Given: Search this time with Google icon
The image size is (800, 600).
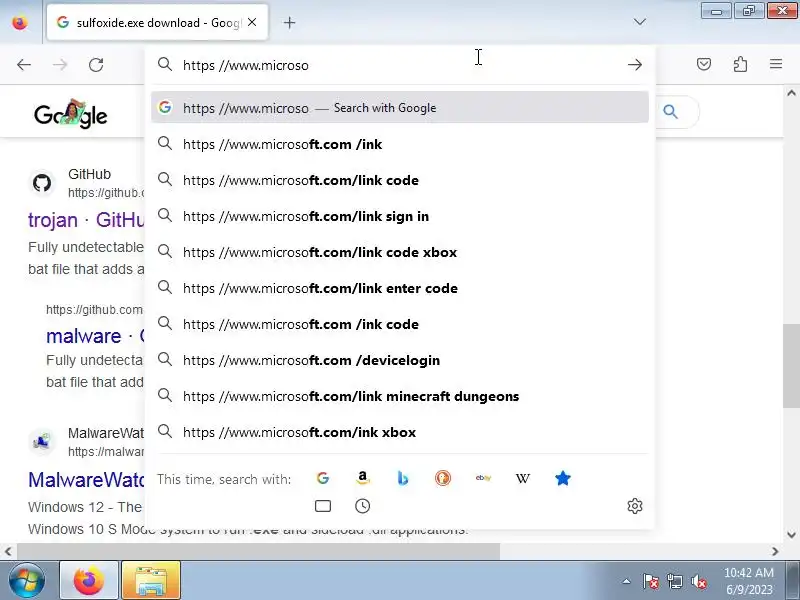Looking at the screenshot, I should coord(322,479).
